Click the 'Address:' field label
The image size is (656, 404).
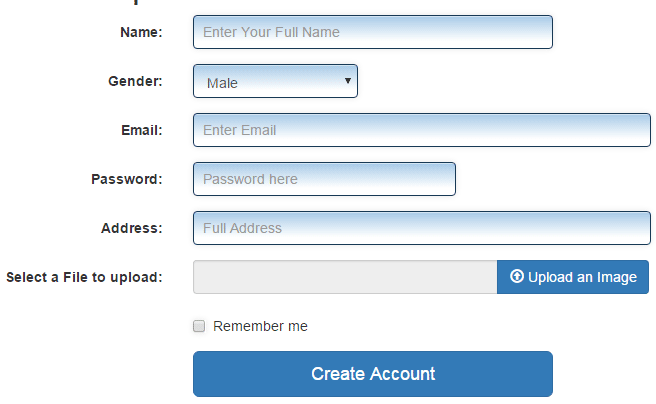(131, 228)
